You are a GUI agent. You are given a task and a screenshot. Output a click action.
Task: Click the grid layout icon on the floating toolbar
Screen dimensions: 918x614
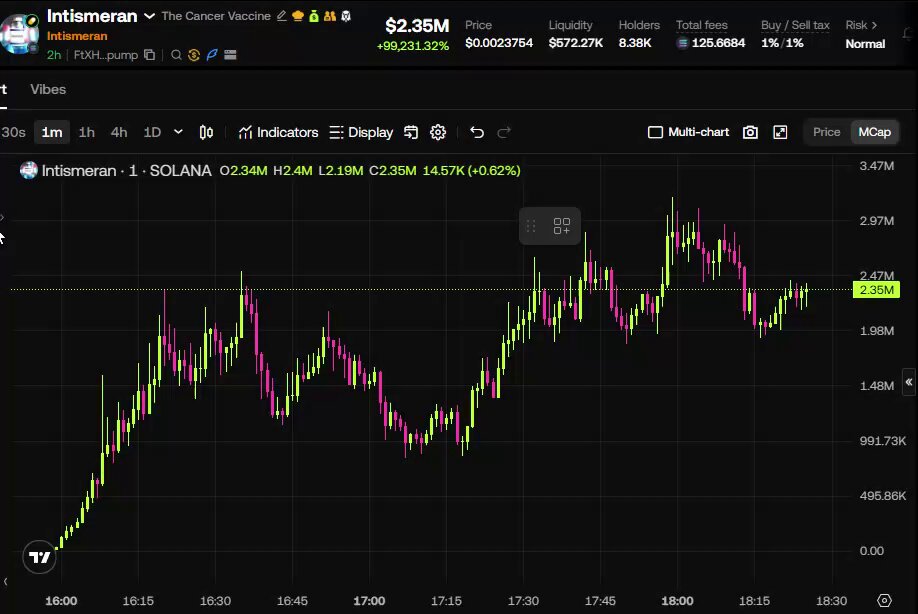pyautogui.click(x=561, y=226)
